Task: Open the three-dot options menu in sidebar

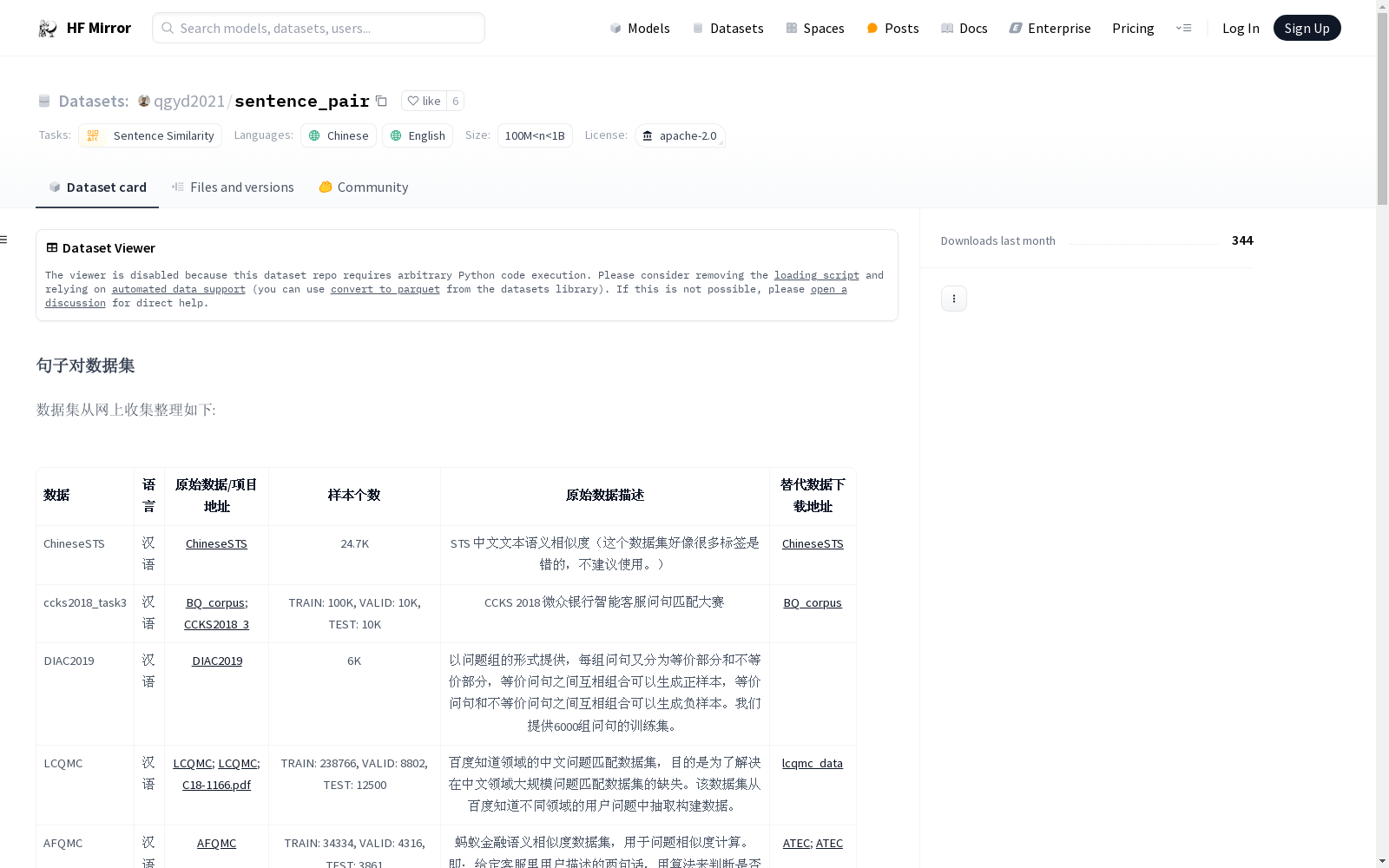Action: tap(954, 299)
